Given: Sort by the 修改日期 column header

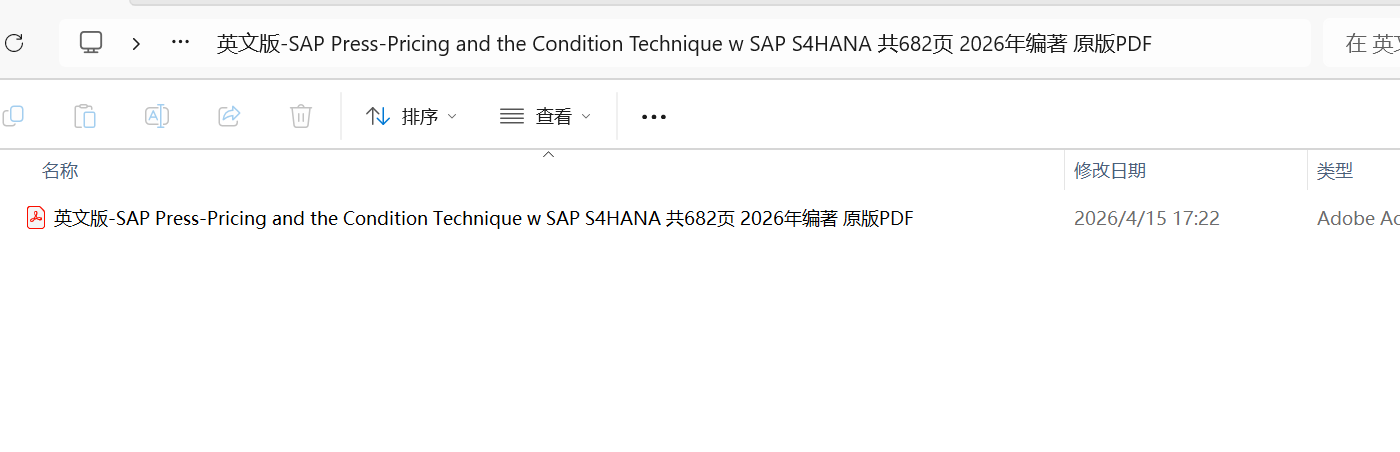Looking at the screenshot, I should tap(1110, 171).
